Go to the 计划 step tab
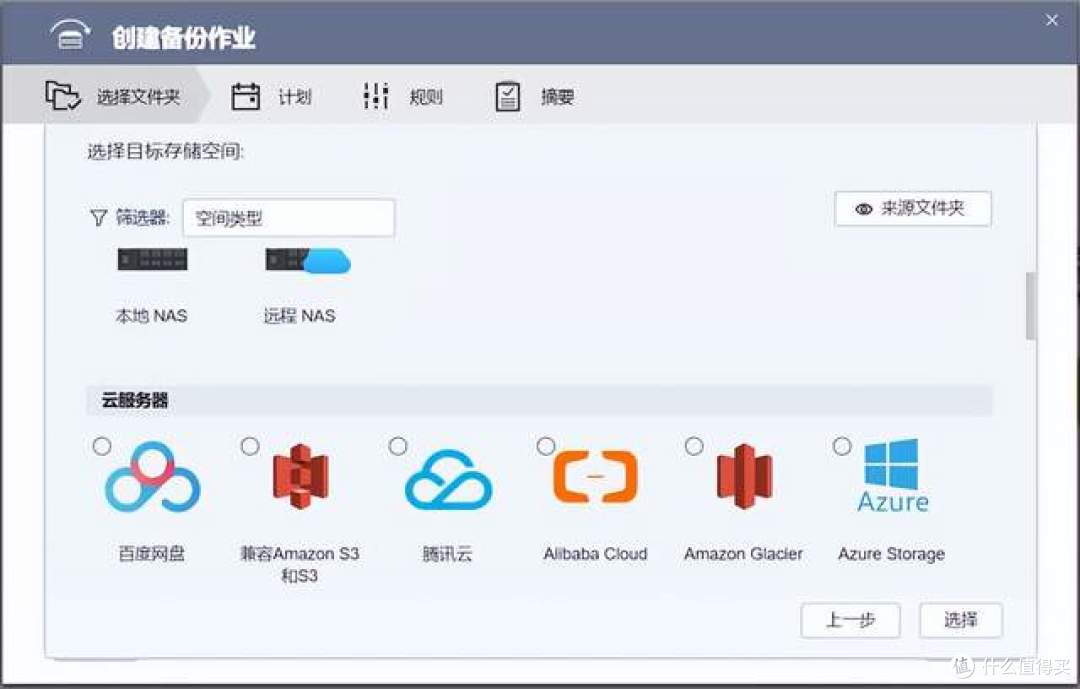 (272, 96)
